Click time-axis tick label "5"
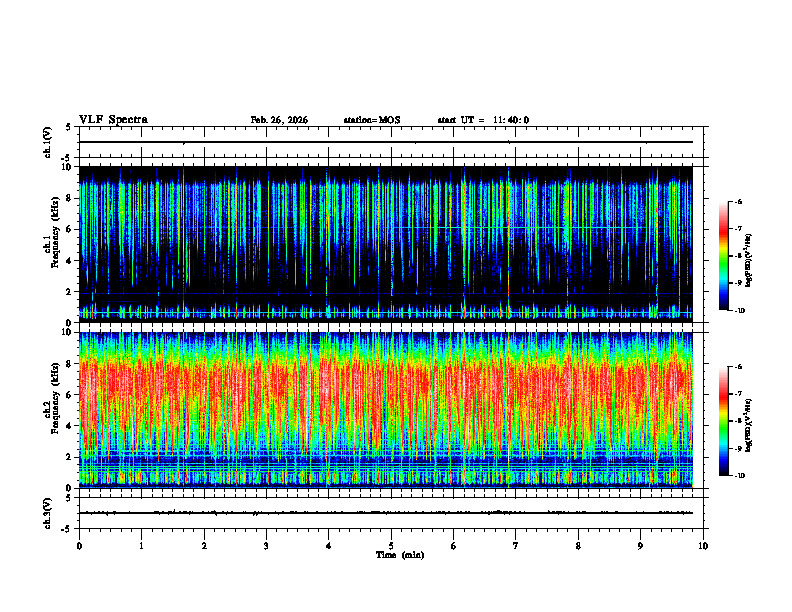This screenshot has width=792, height=612. [x=391, y=546]
